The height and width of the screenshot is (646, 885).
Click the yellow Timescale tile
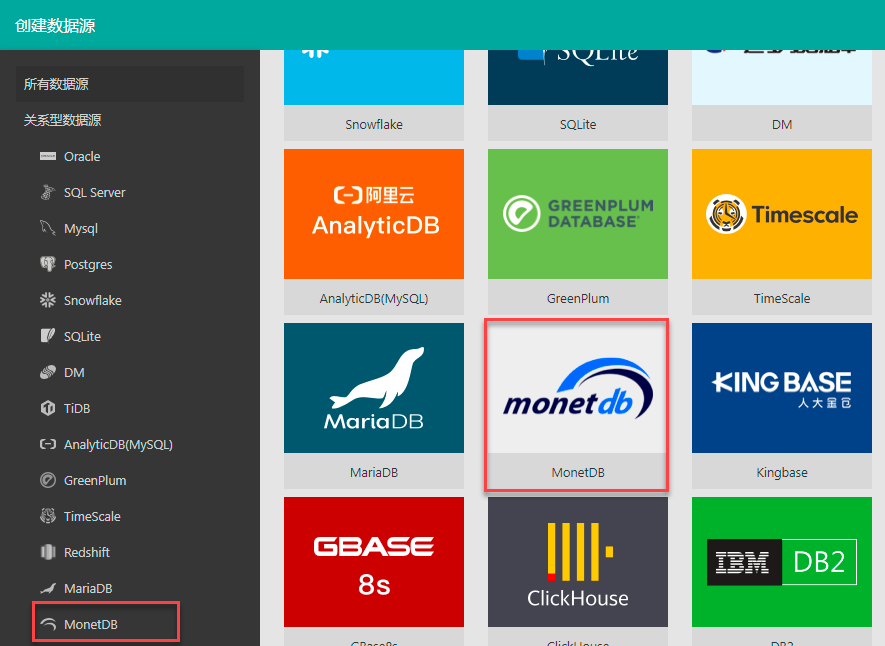[781, 214]
